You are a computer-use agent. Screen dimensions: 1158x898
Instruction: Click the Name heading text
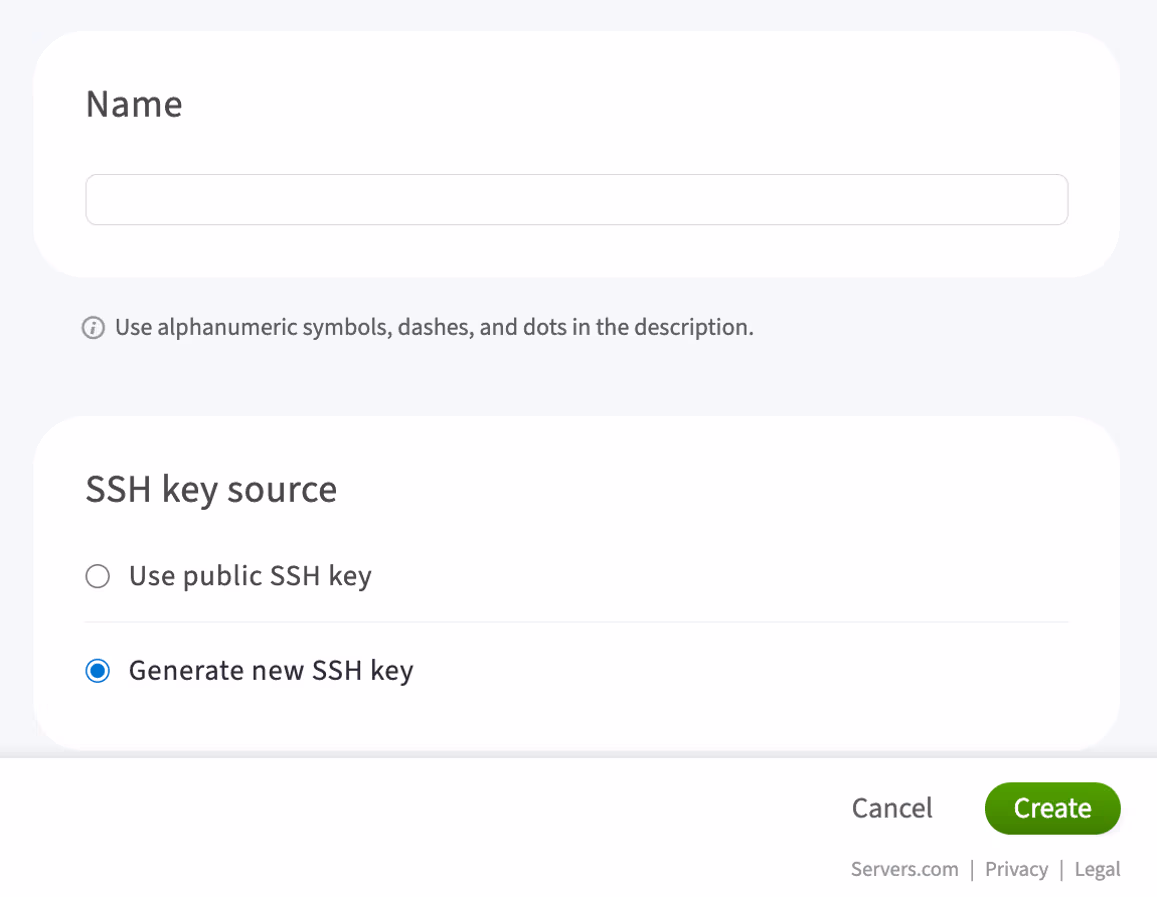click(134, 104)
